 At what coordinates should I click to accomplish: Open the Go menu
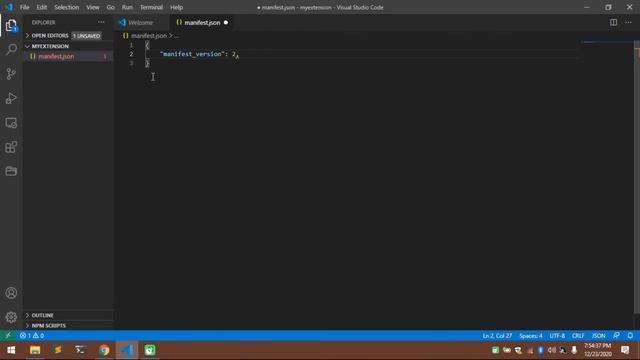click(x=111, y=7)
